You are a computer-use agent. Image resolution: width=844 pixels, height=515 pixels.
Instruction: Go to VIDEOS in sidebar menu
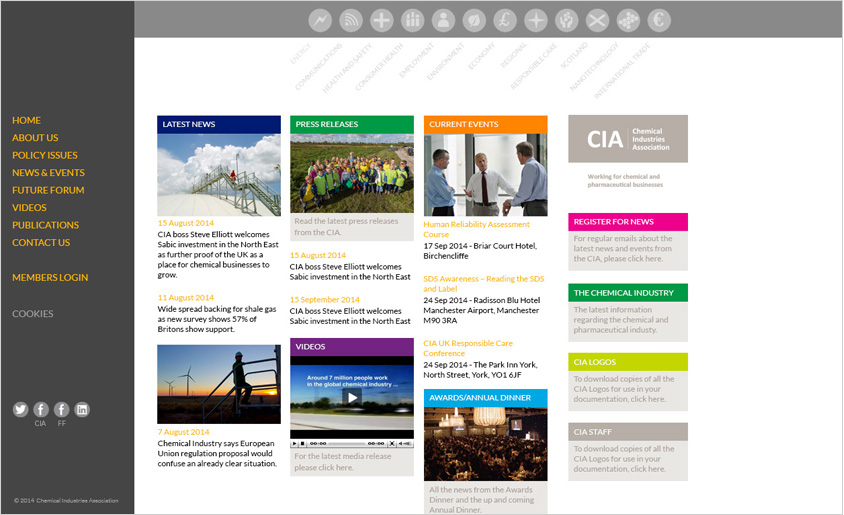click(x=29, y=208)
